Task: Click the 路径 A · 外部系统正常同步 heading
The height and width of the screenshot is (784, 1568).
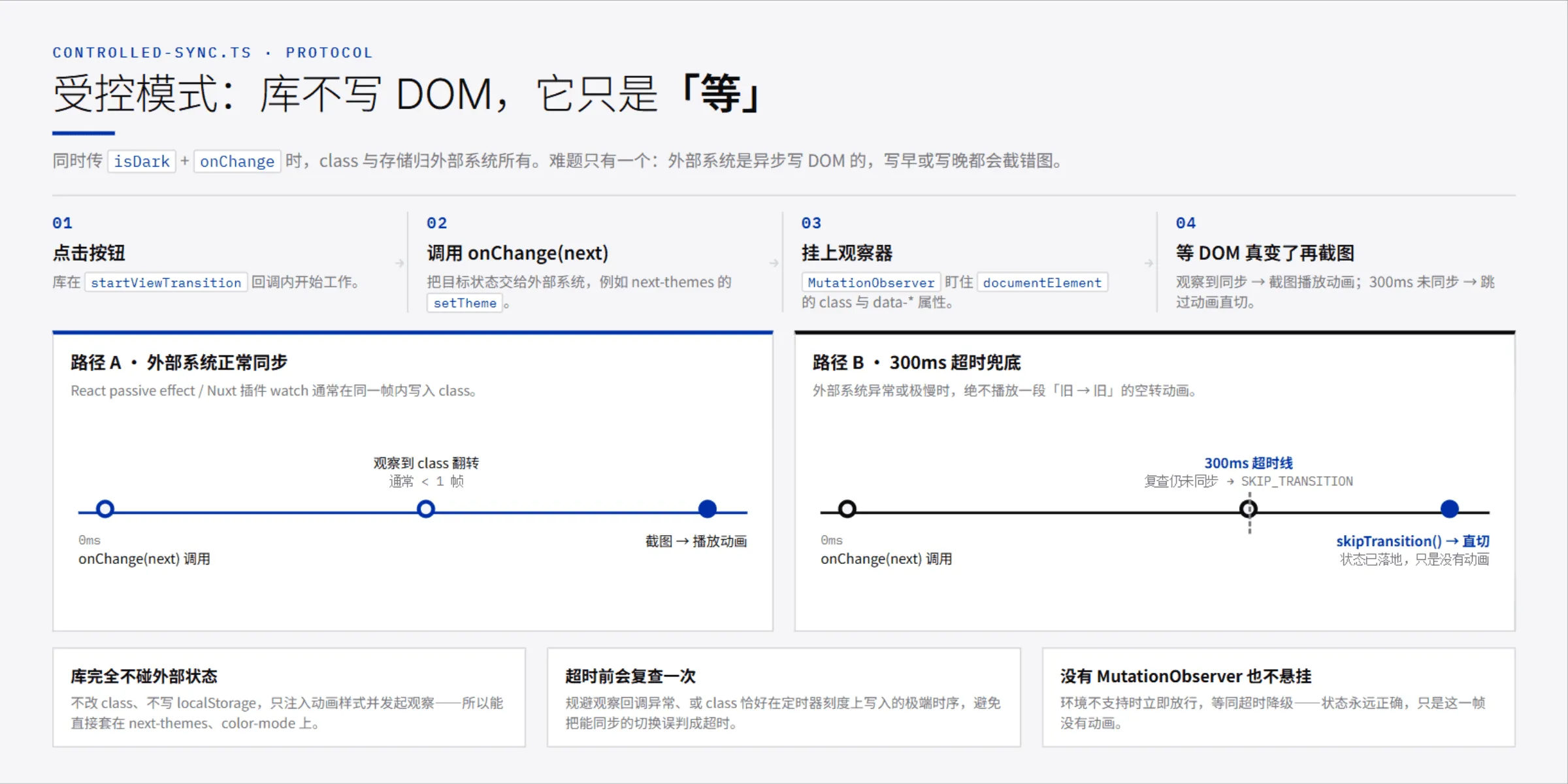Action: click(179, 363)
